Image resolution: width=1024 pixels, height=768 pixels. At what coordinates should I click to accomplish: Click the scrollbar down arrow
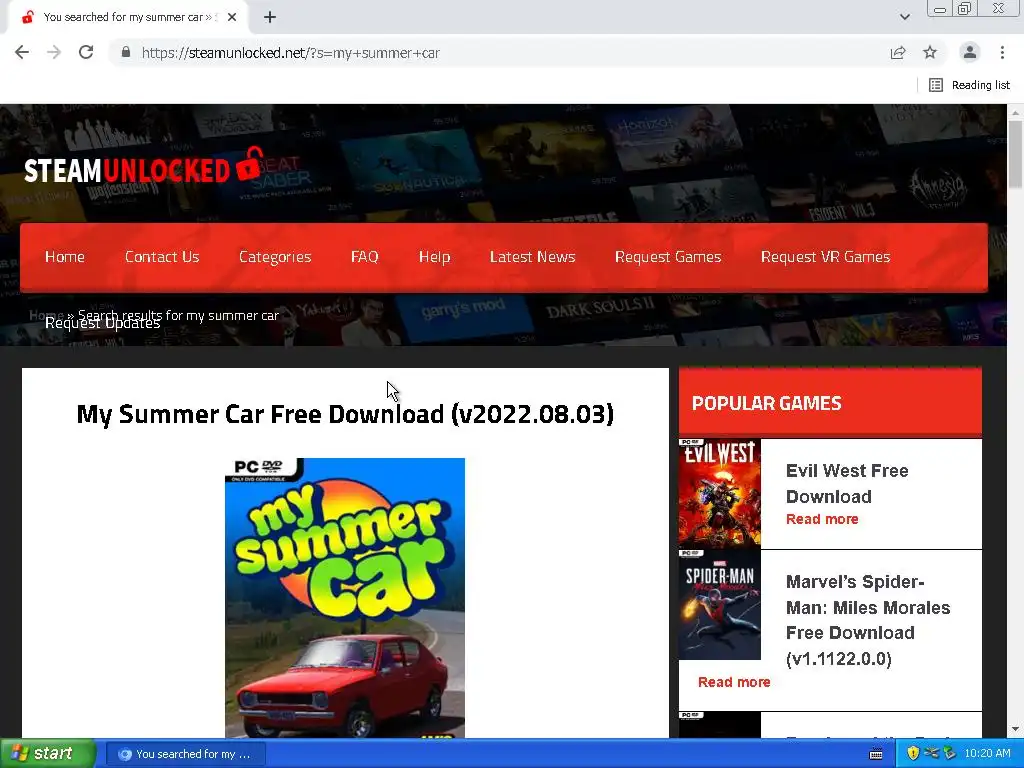tap(1015, 729)
